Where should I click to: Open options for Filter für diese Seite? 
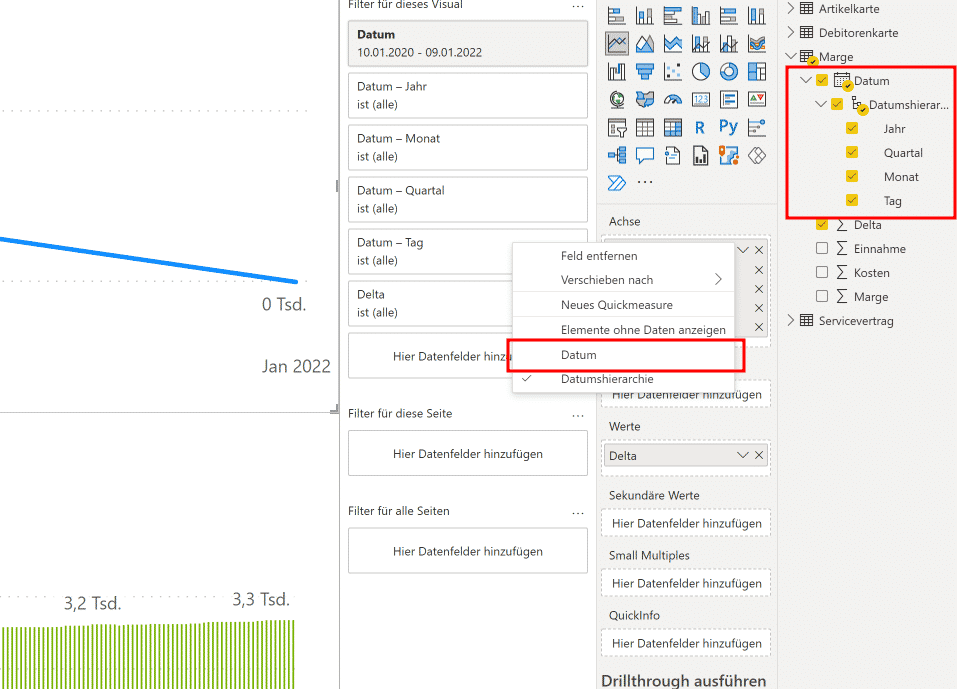coord(577,416)
